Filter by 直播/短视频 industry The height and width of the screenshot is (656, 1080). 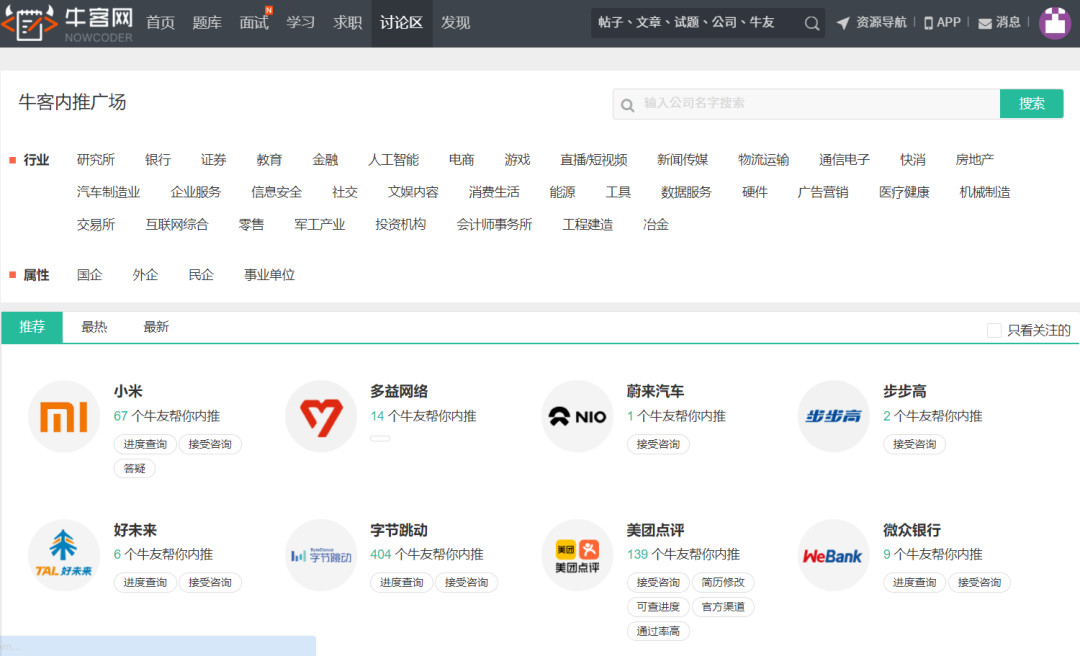(x=594, y=160)
